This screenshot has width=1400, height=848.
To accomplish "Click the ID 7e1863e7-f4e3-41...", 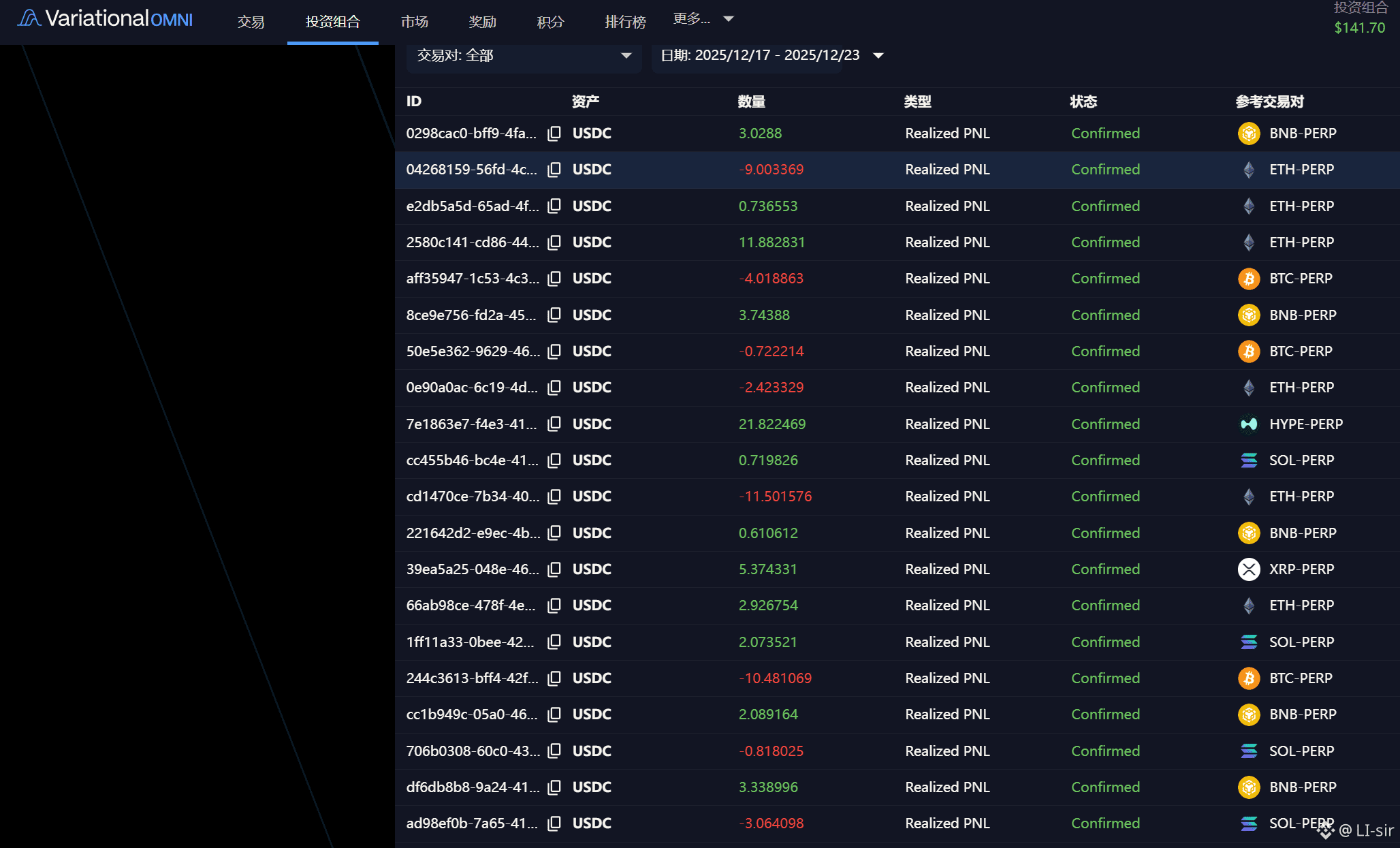I will tap(472, 424).
